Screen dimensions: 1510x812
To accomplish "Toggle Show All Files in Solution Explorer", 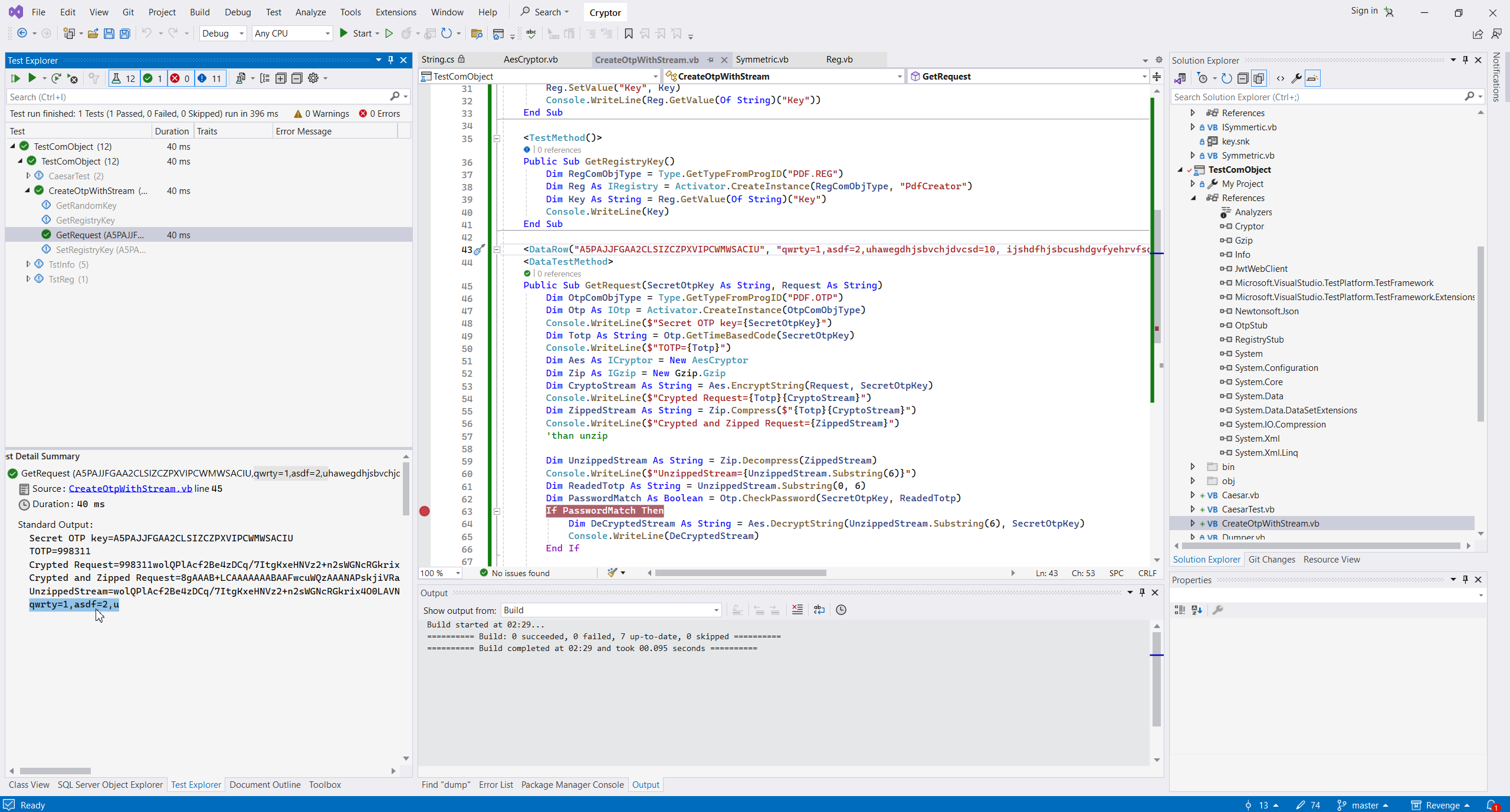I will coord(1259,78).
